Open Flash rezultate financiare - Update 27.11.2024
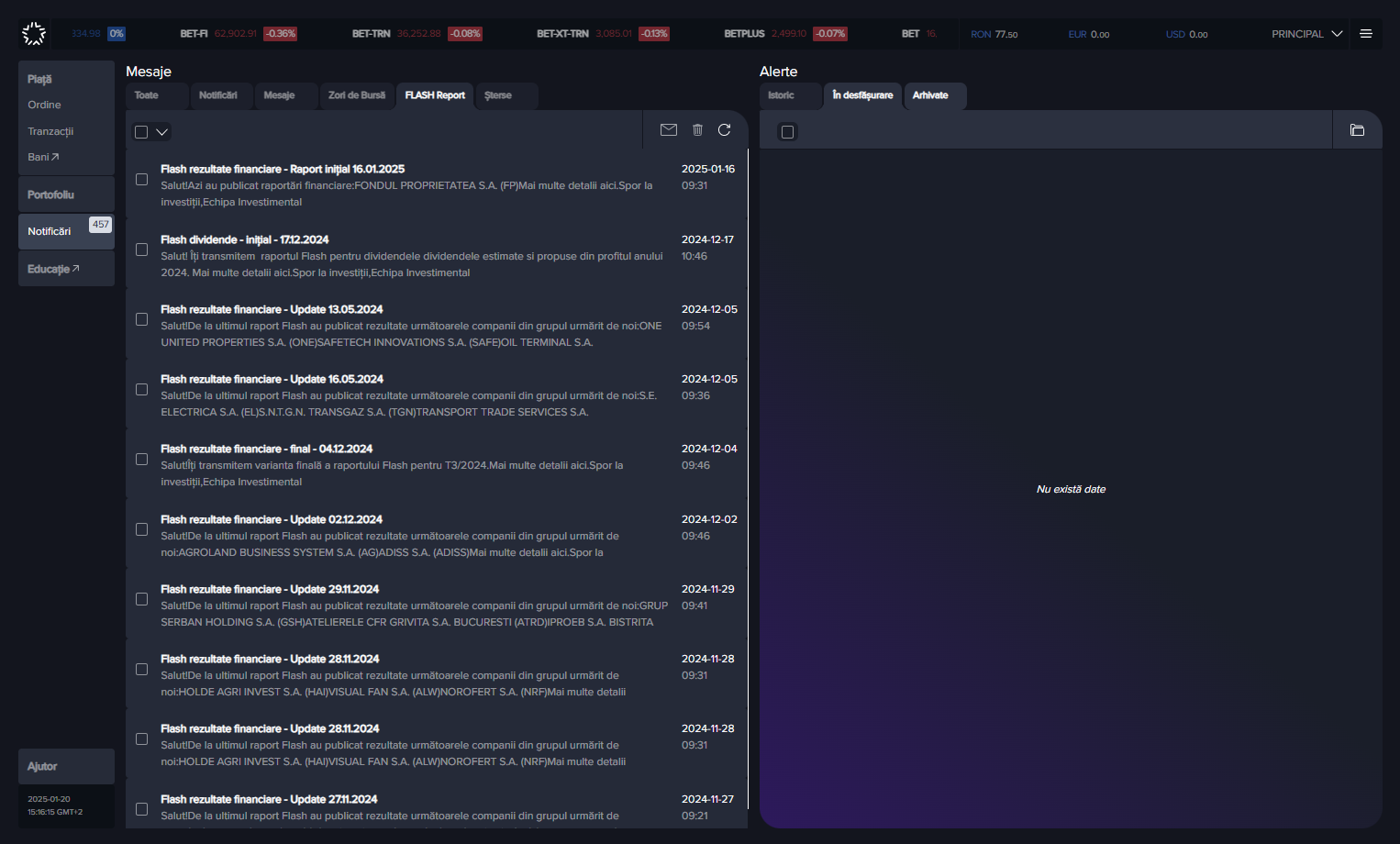This screenshot has width=1400, height=844. click(x=436, y=805)
